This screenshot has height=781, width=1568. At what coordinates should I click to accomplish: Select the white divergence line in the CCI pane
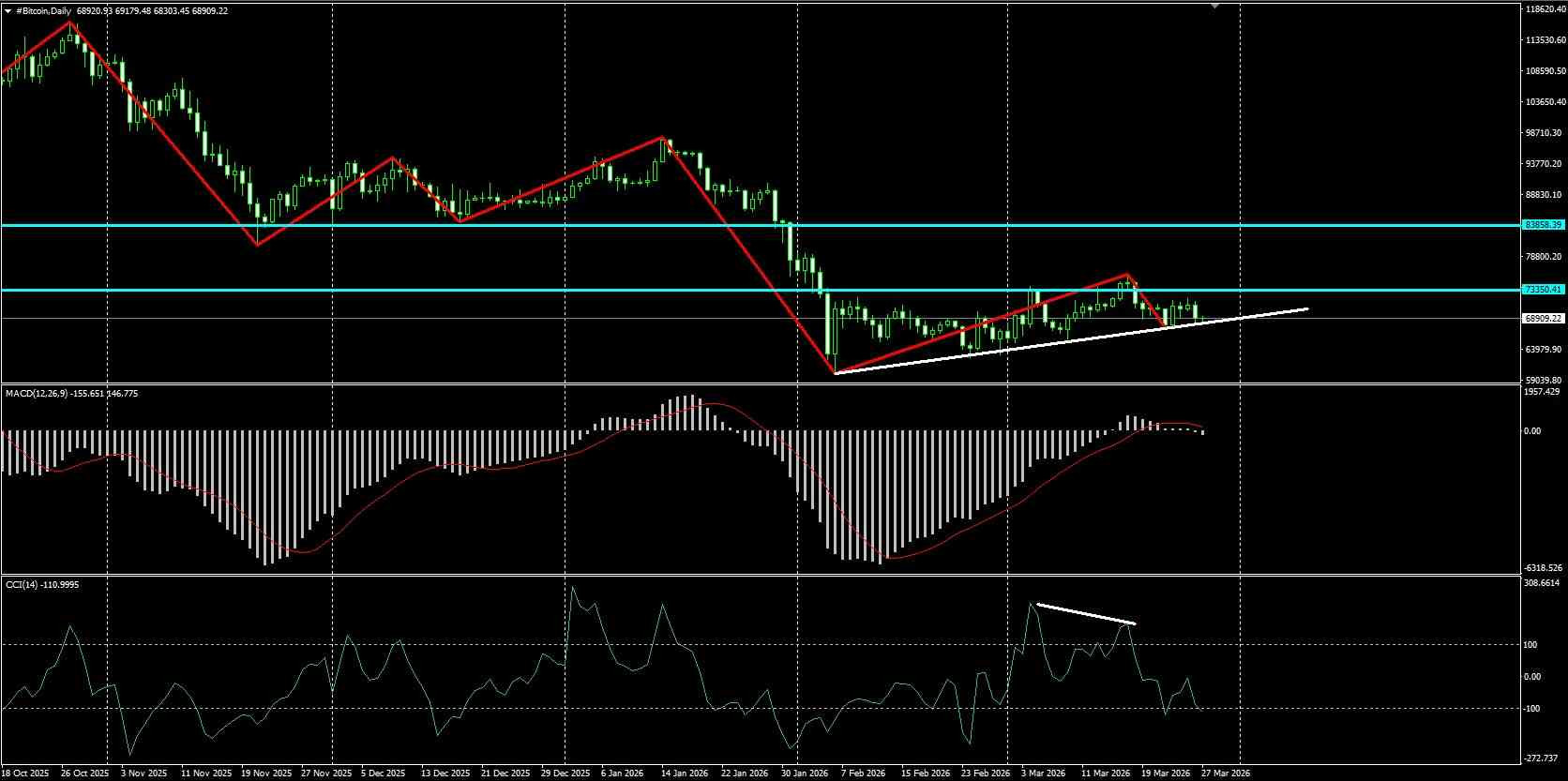(1086, 614)
